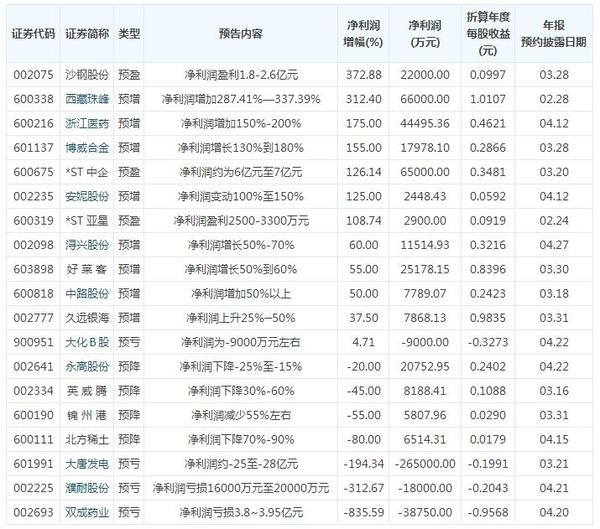Open the 西藏珠峰 stock link
This screenshot has width=600, height=529.
pyautogui.click(x=87, y=99)
